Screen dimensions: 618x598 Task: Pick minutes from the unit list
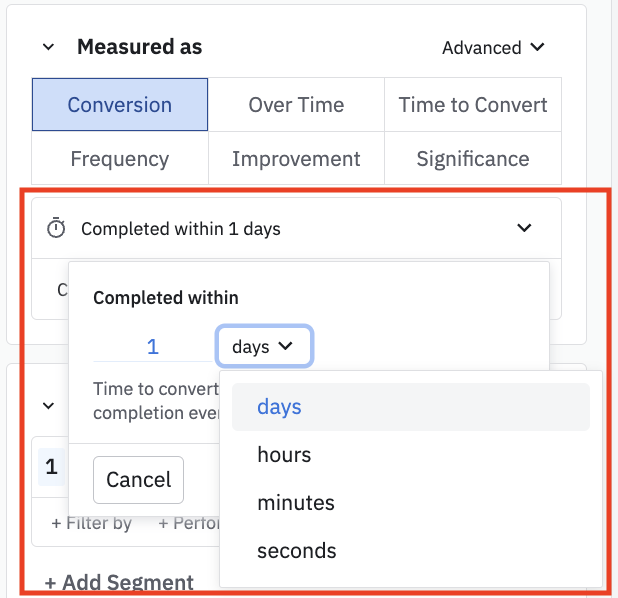point(295,503)
